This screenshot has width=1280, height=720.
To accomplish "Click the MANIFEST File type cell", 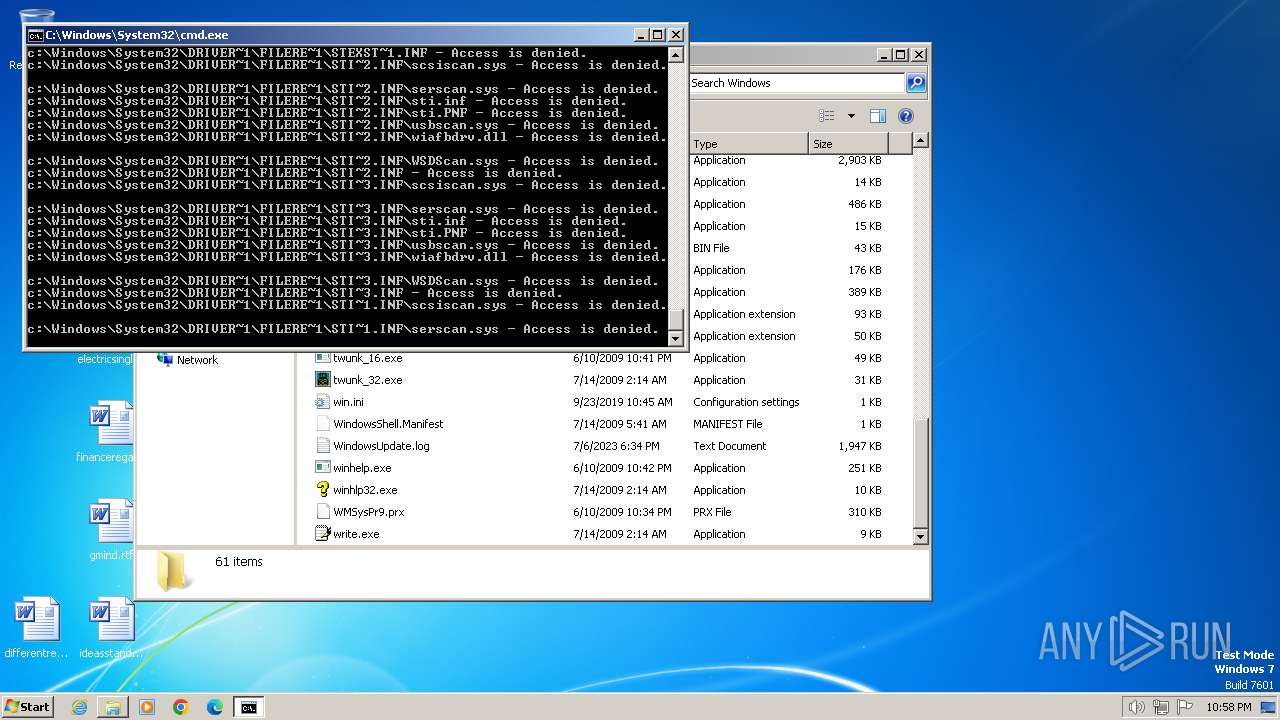I will 727,424.
